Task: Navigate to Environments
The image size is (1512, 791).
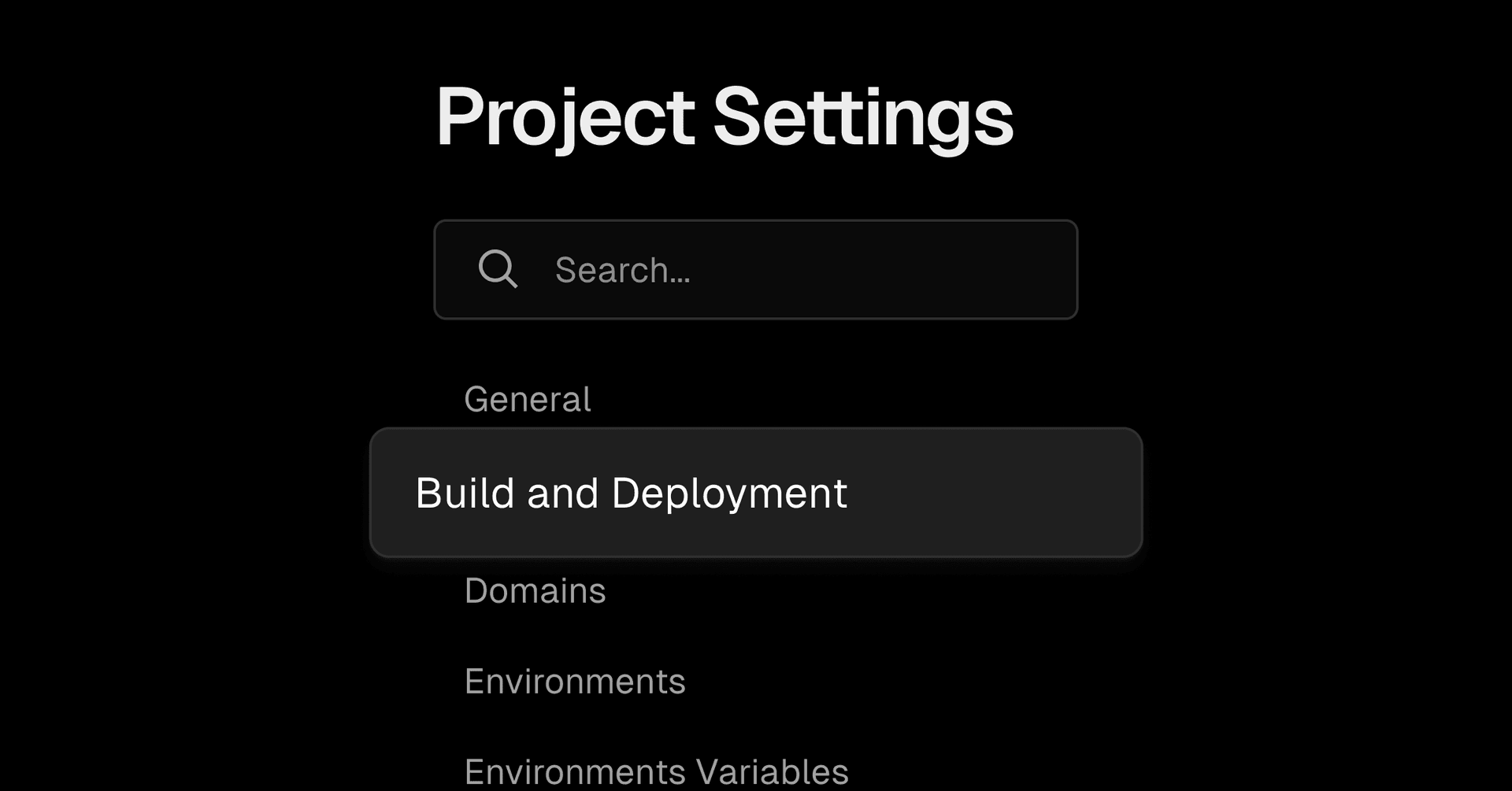Action: (575, 682)
